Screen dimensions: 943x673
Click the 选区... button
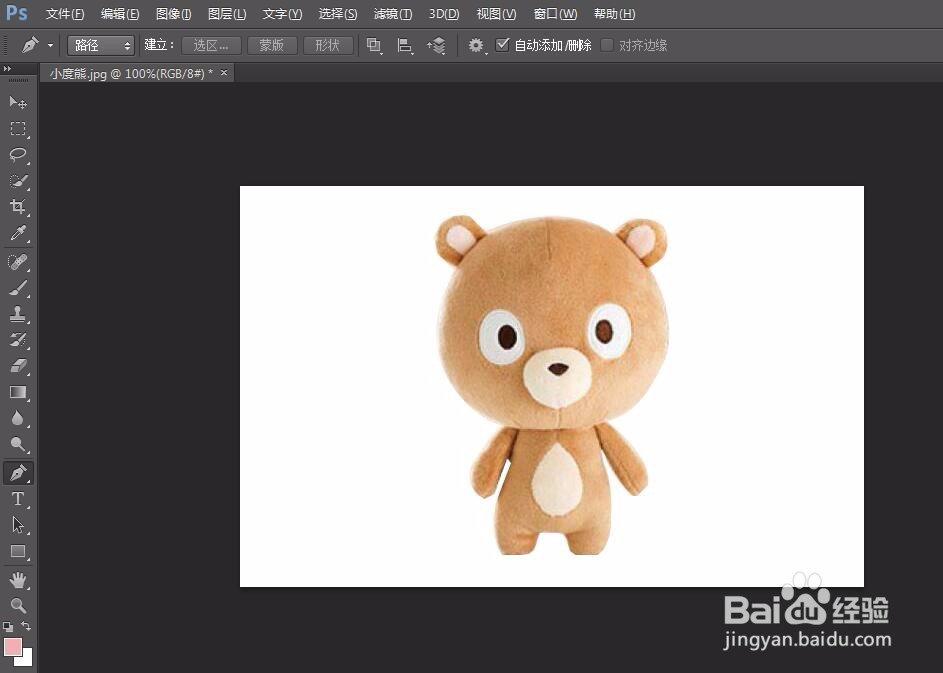tap(211, 45)
